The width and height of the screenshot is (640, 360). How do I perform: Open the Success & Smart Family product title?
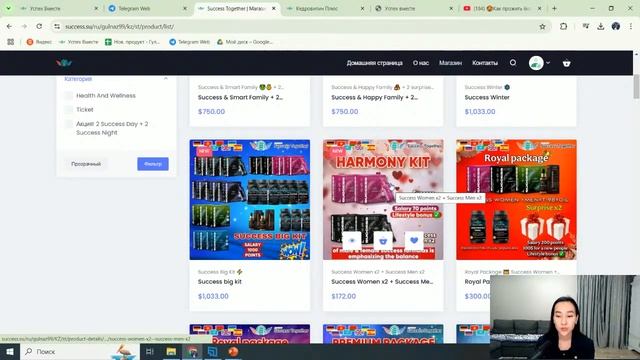pos(240,97)
